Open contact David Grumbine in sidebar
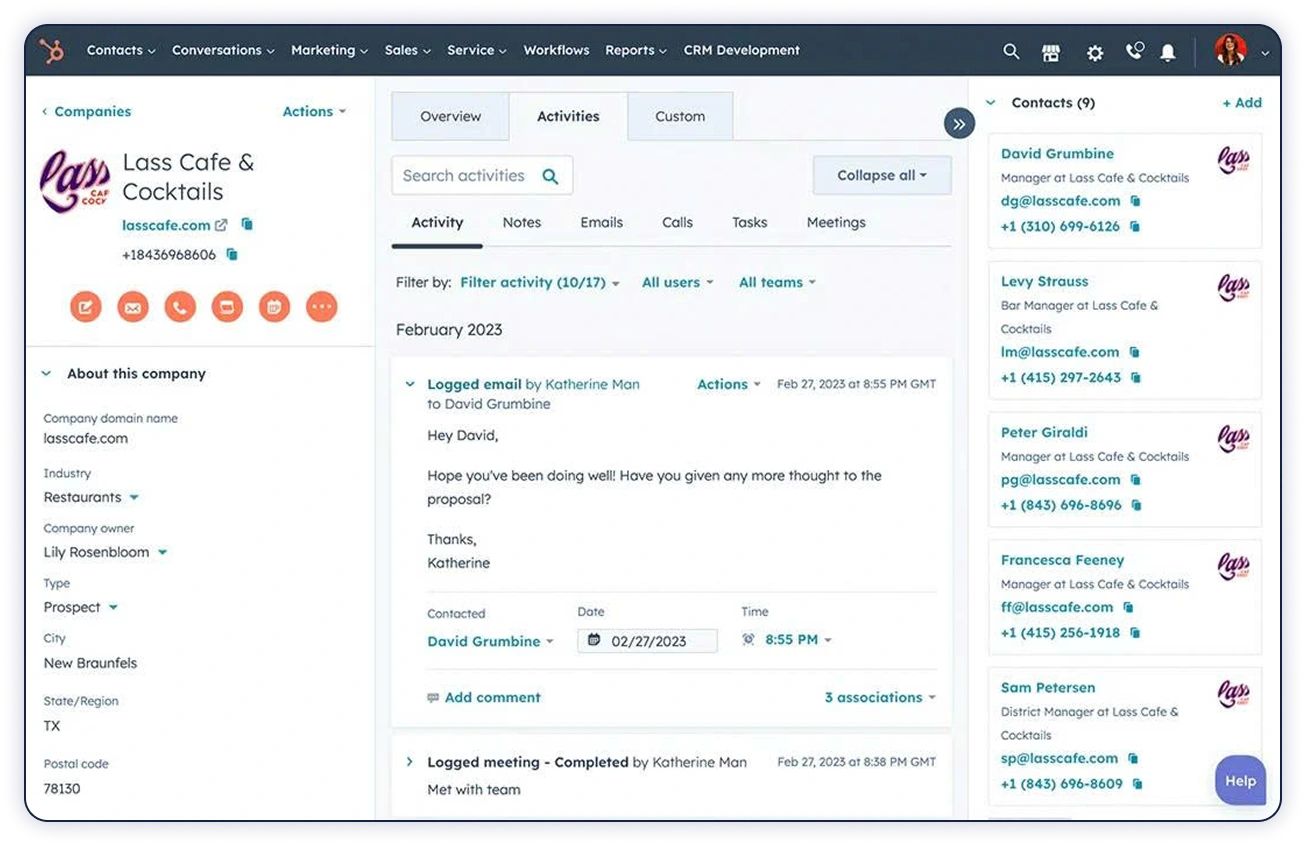This screenshot has width=1306, height=846. pos(1057,154)
